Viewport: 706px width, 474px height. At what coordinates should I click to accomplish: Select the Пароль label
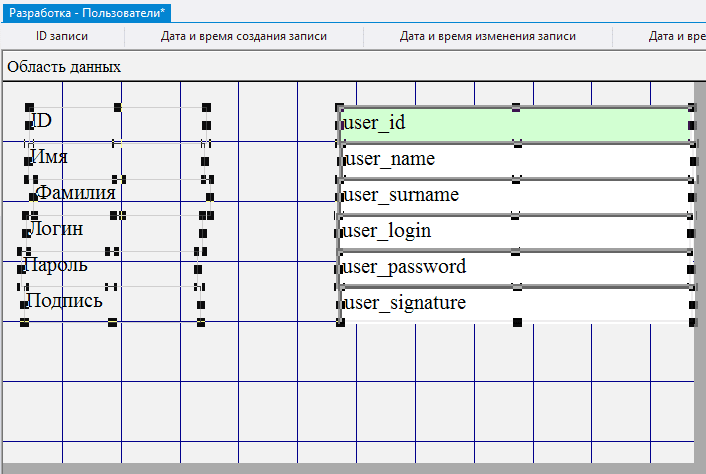click(x=56, y=265)
